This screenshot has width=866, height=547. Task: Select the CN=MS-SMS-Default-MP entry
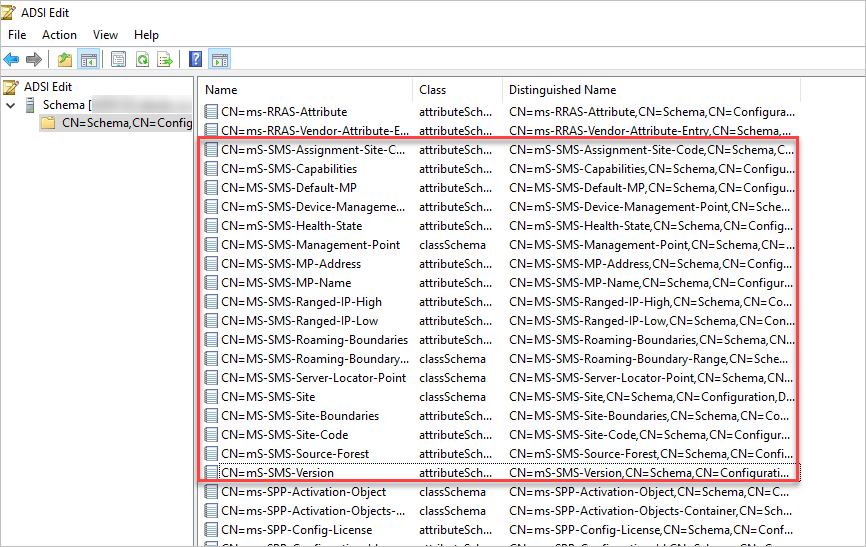point(289,187)
